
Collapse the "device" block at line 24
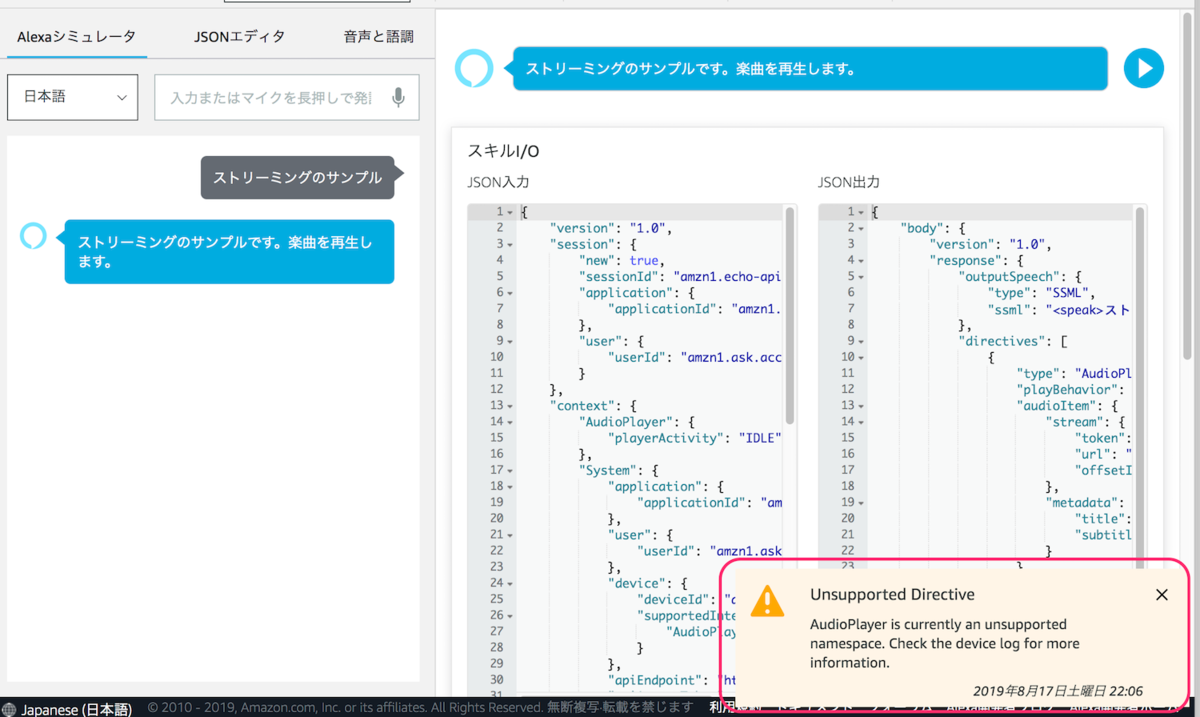tap(510, 583)
